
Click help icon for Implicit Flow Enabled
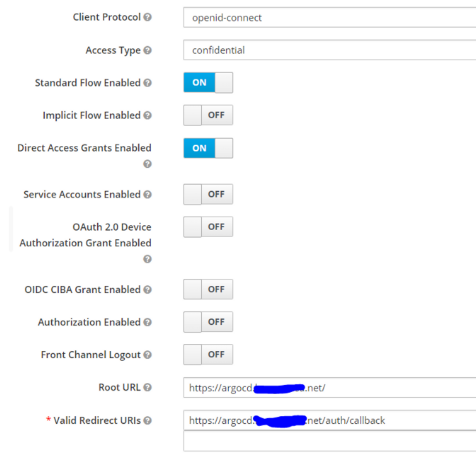pyautogui.click(x=147, y=115)
